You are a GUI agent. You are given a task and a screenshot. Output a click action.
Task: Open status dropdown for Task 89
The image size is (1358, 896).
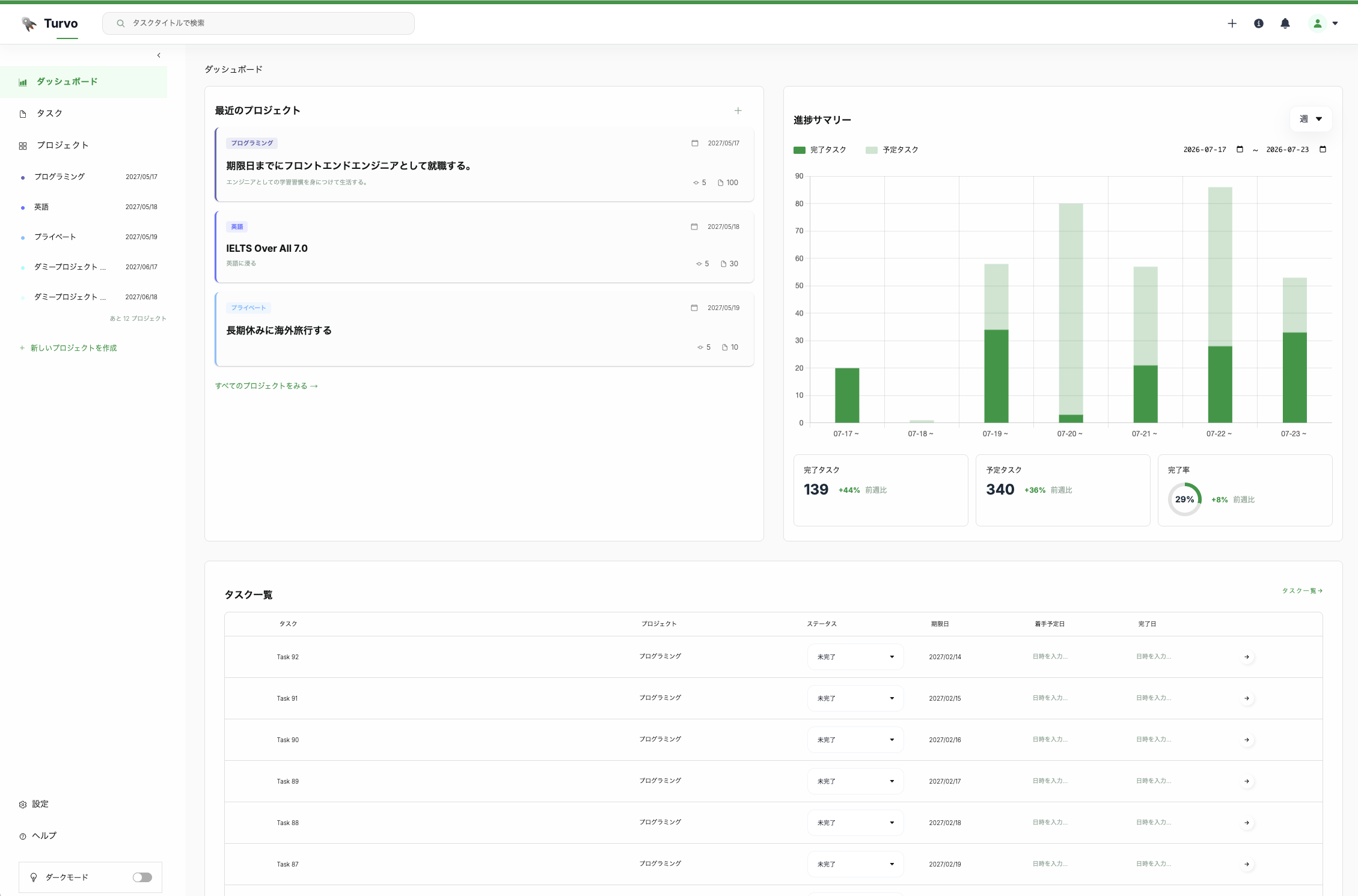point(855,781)
